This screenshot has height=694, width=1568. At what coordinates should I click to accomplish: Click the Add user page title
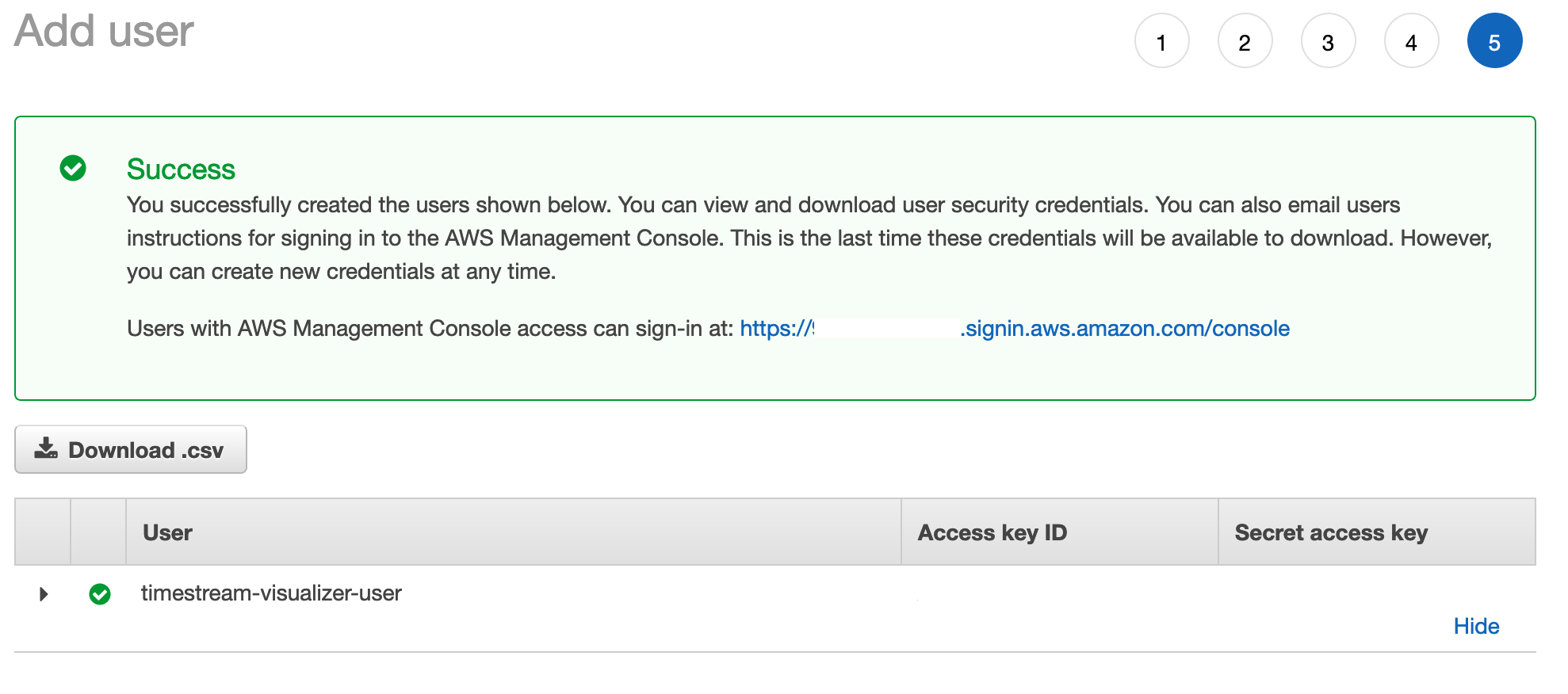click(x=104, y=32)
